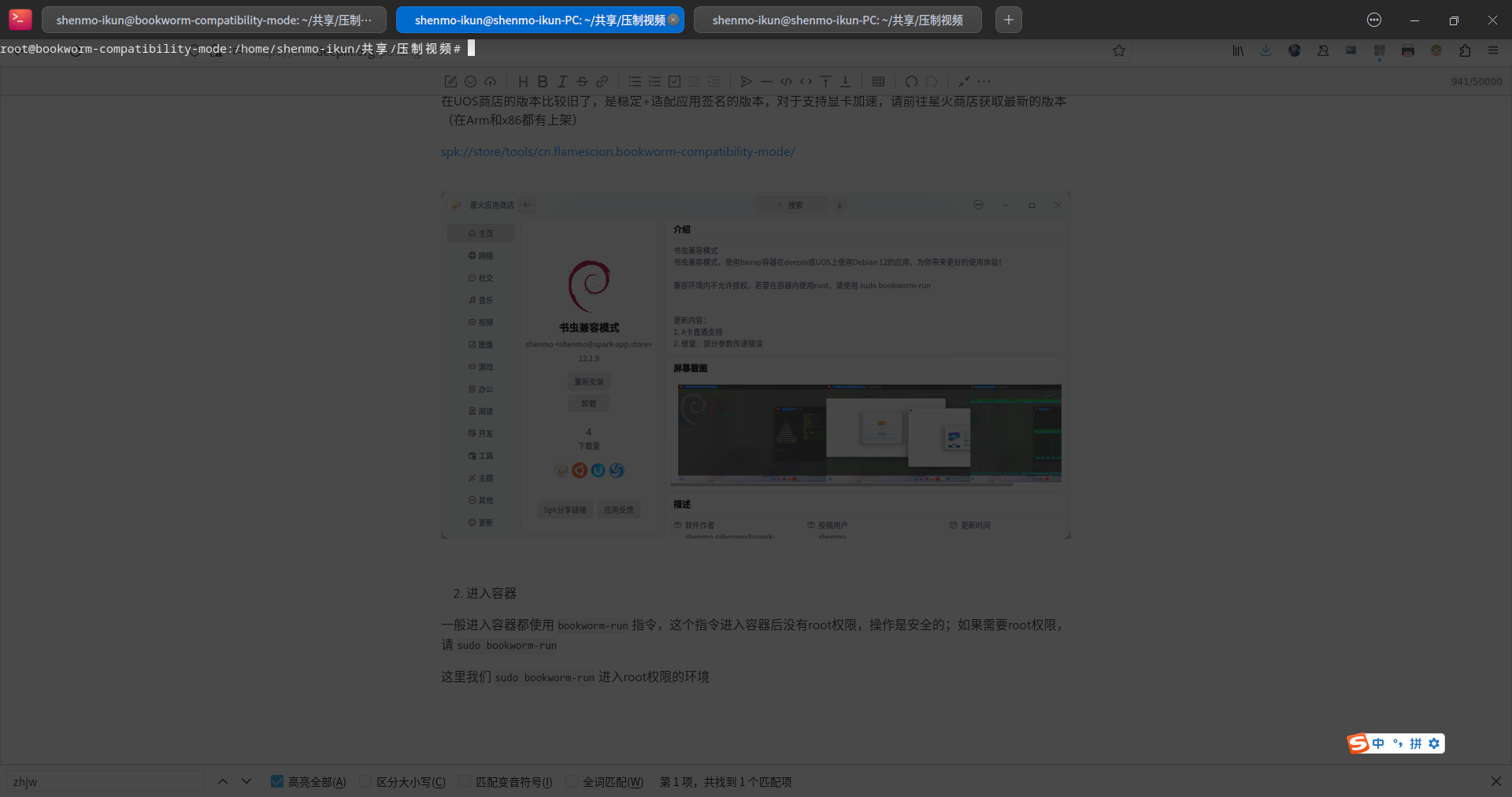Insert an unordered bullet list
This screenshot has width=1512, height=797.
[635, 81]
